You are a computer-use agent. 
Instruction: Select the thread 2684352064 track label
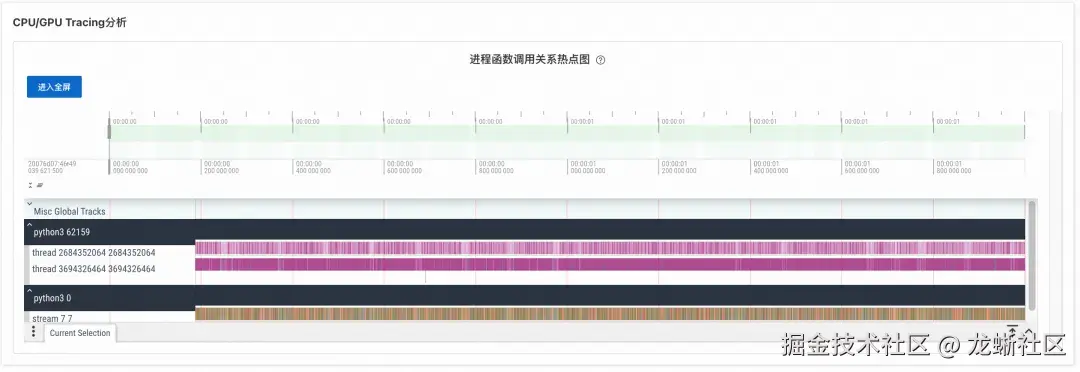[94, 253]
